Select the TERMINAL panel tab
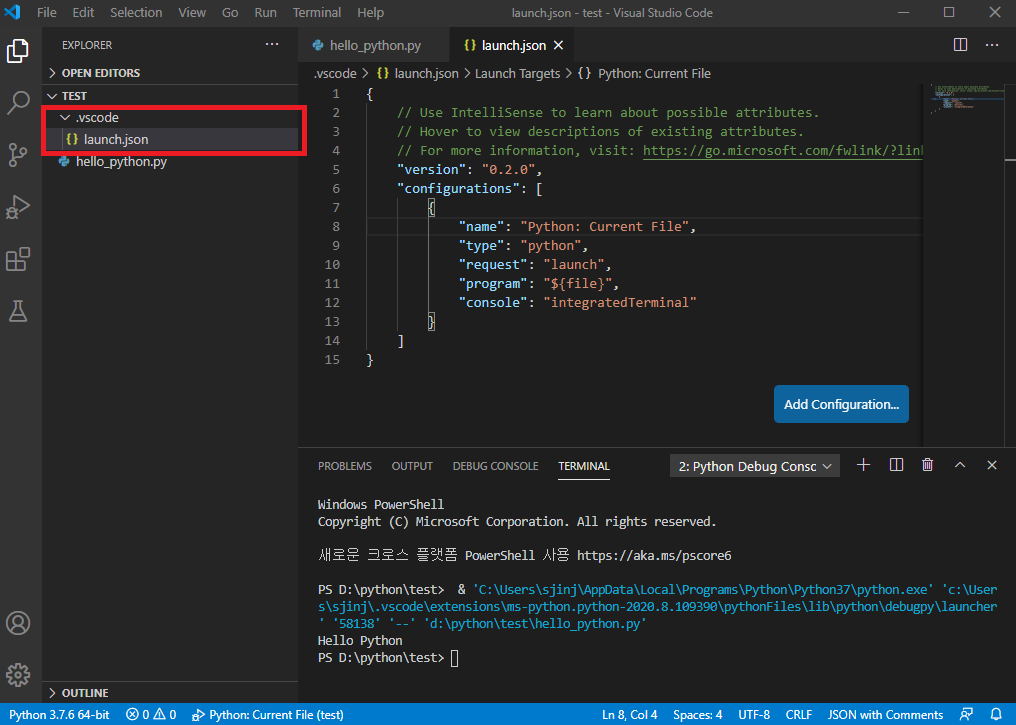 point(584,466)
